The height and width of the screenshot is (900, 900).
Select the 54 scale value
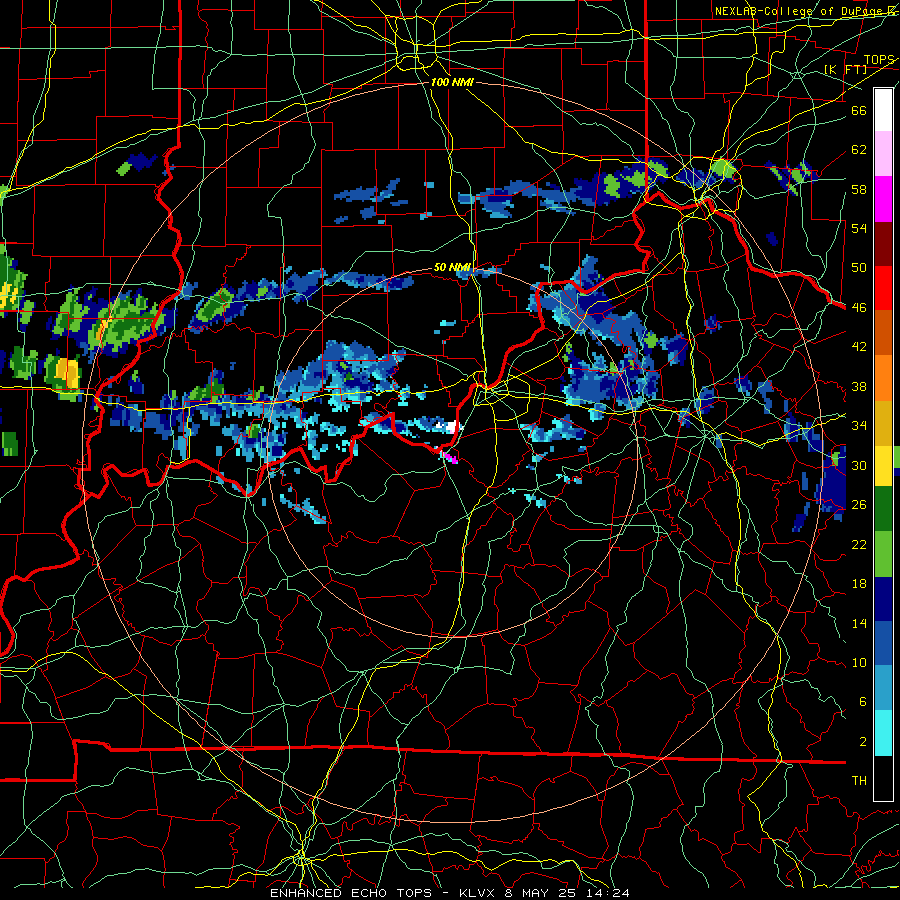pyautogui.click(x=859, y=228)
